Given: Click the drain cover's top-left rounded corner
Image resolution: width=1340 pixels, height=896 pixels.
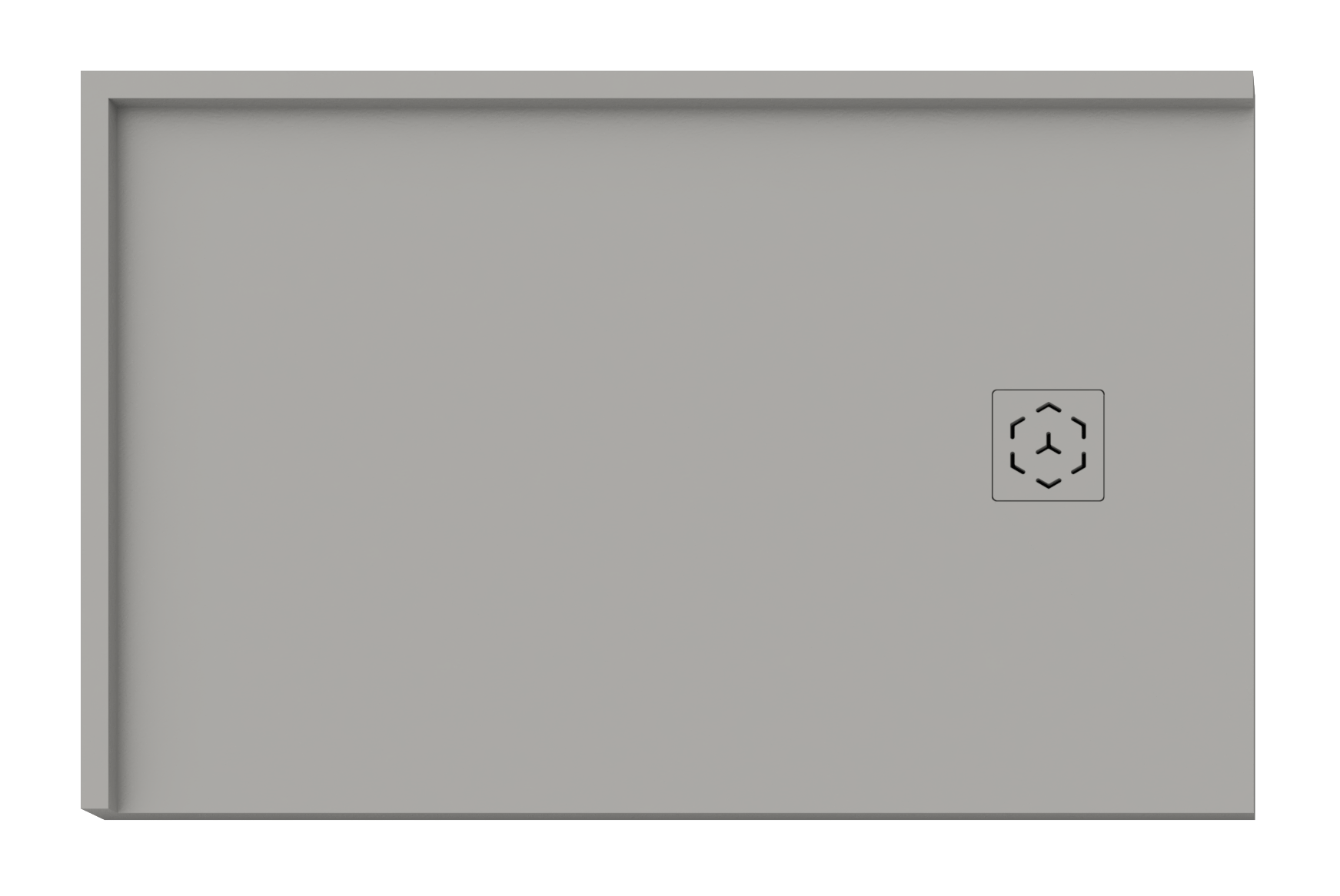Looking at the screenshot, I should [x=995, y=393].
